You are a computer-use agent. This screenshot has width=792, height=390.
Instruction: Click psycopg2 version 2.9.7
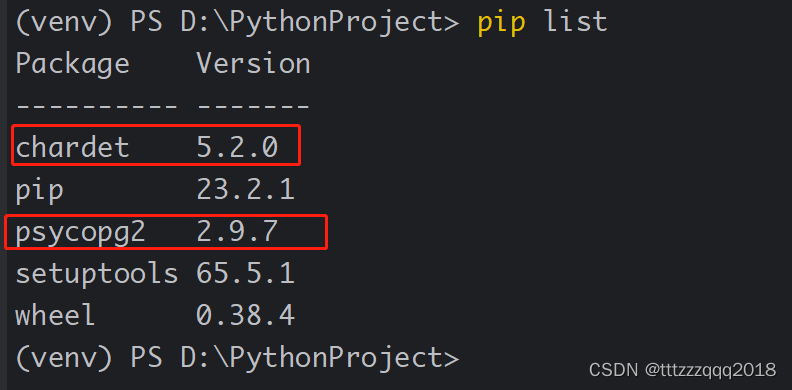coord(237,232)
